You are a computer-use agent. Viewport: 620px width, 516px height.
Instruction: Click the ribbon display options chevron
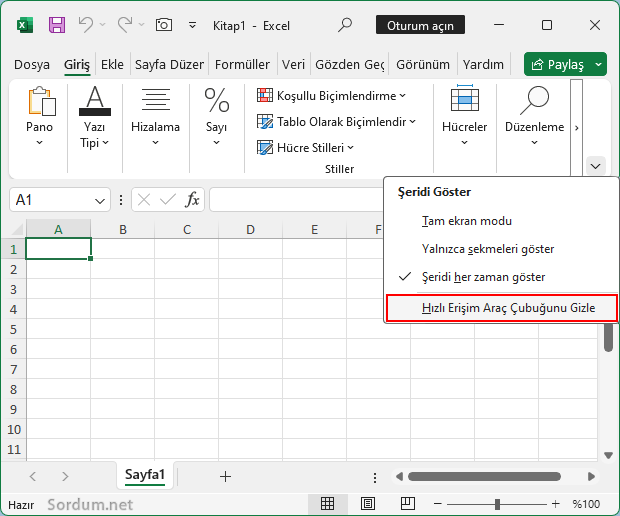(595, 166)
